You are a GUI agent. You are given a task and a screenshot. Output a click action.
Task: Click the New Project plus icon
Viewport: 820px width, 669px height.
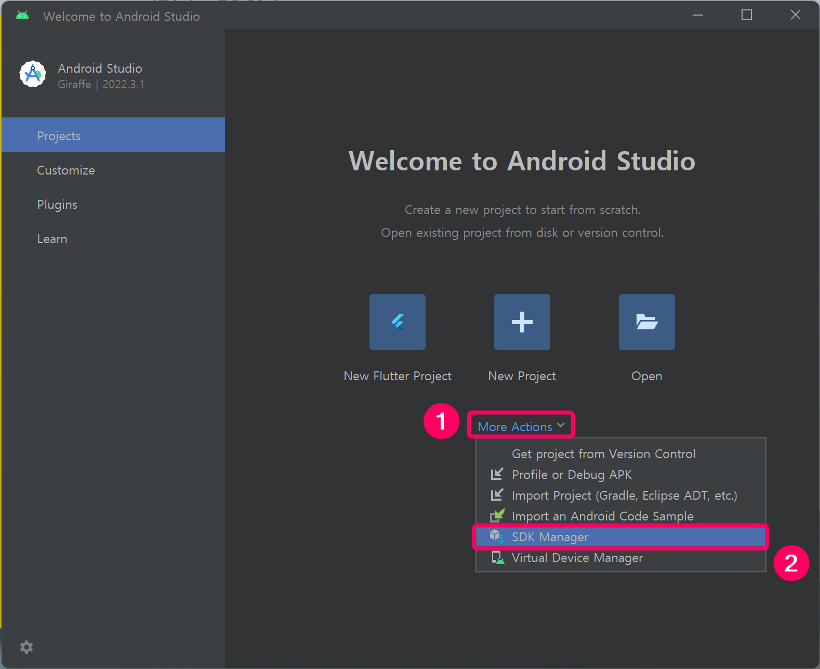(x=522, y=322)
